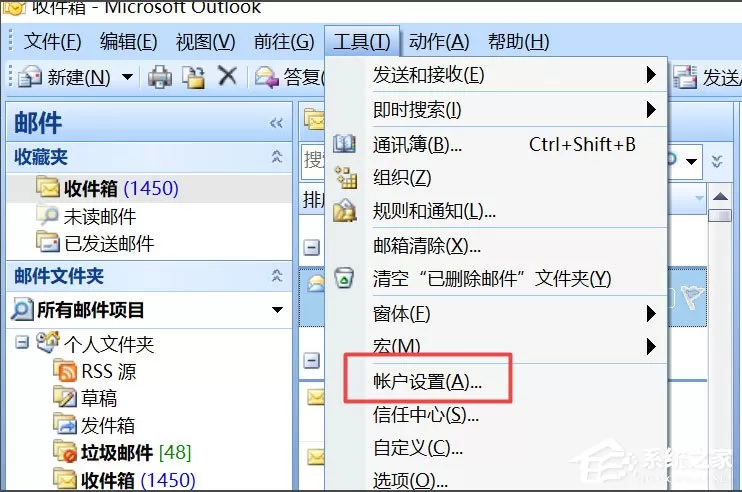Collapse the 邮件 navigation pane
742x492 pixels.
tap(276, 123)
